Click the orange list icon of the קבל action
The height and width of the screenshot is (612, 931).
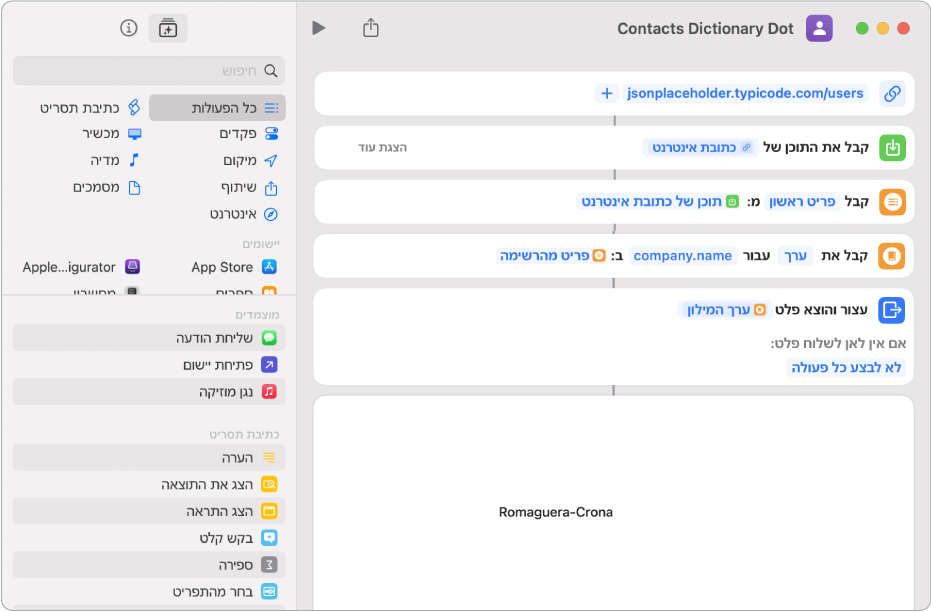tap(892, 202)
